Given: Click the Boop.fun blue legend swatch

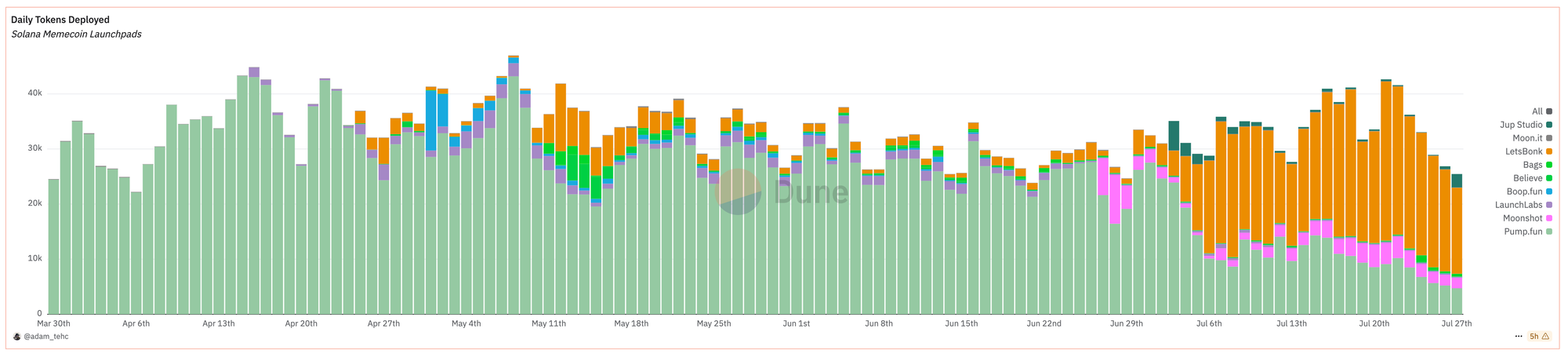Looking at the screenshot, I should pos(1549,192).
